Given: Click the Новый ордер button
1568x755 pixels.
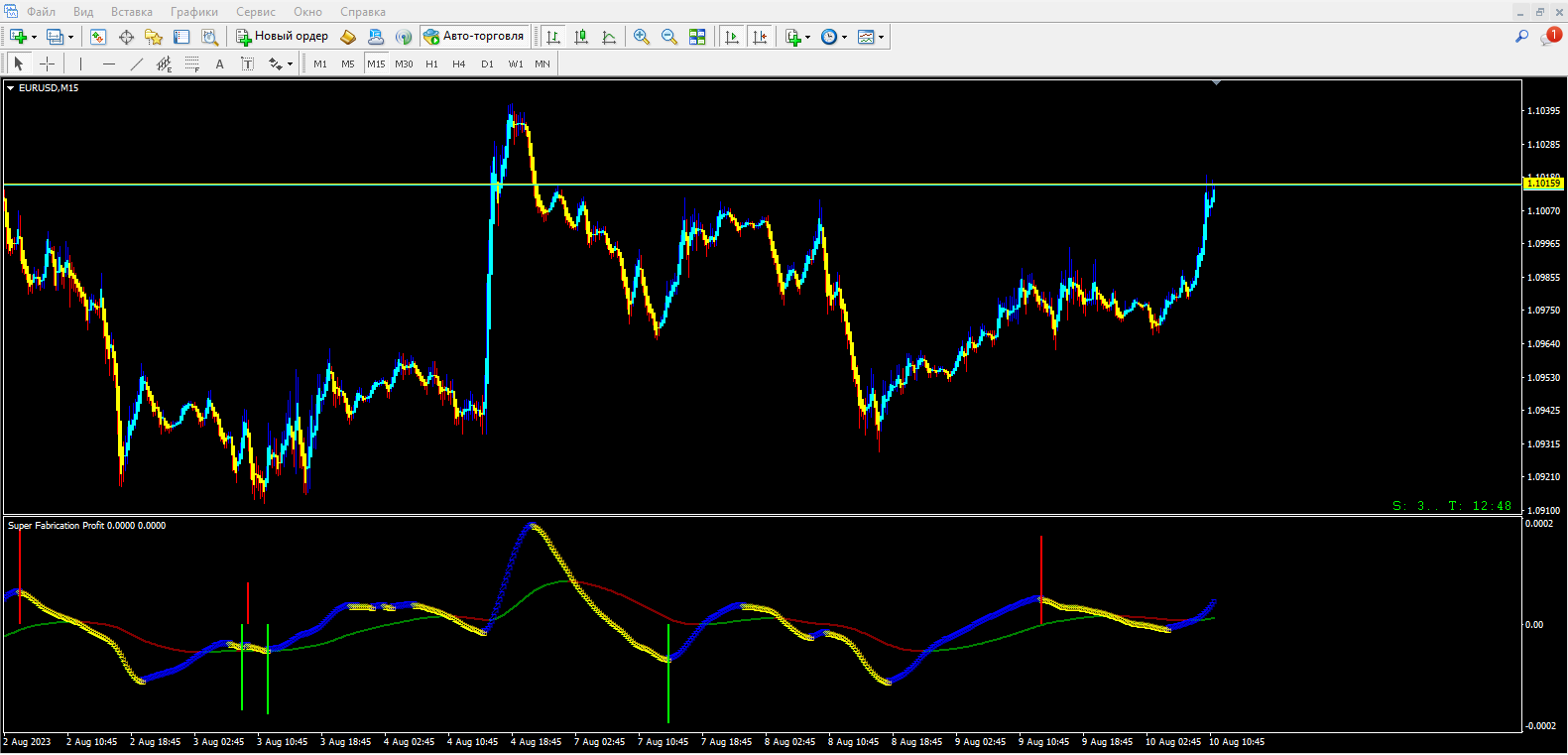Looking at the screenshot, I should pyautogui.click(x=282, y=37).
